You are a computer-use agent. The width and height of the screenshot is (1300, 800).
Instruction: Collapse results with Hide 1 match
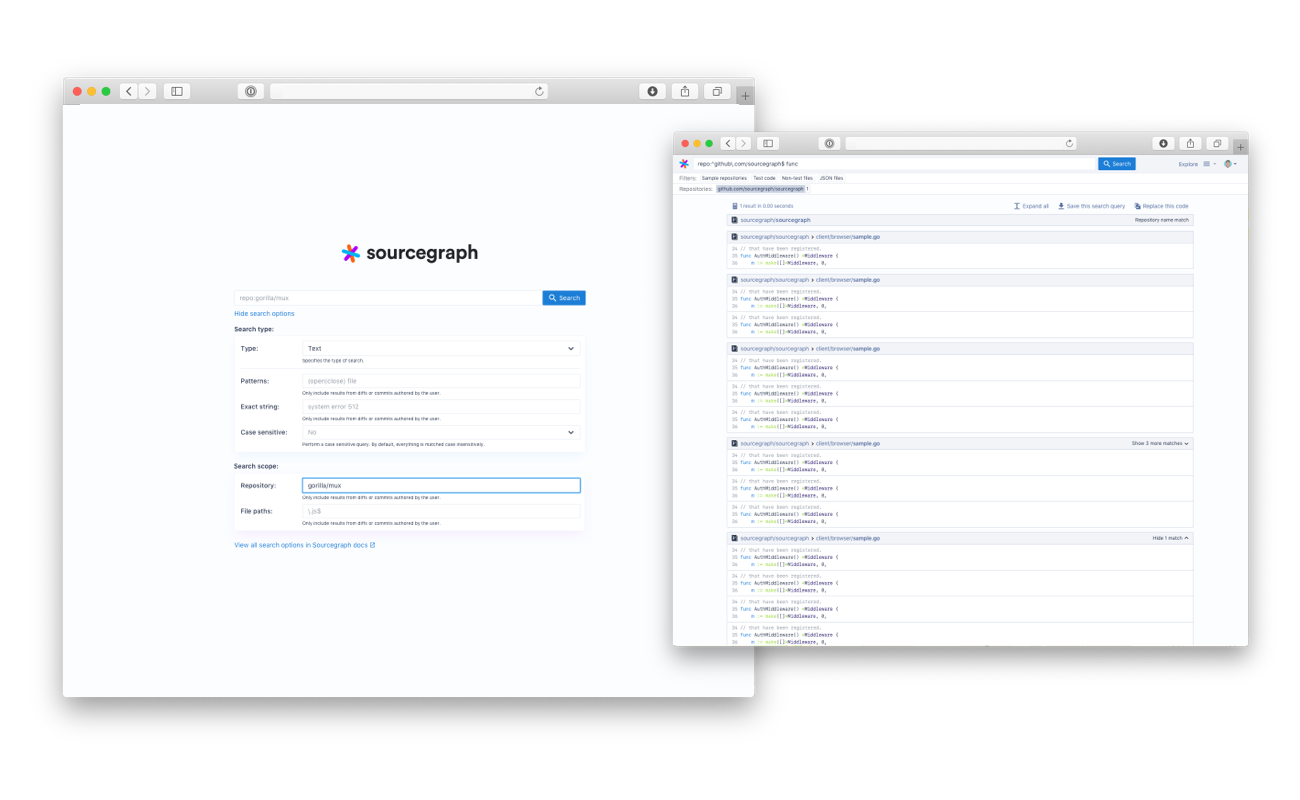[1171, 538]
